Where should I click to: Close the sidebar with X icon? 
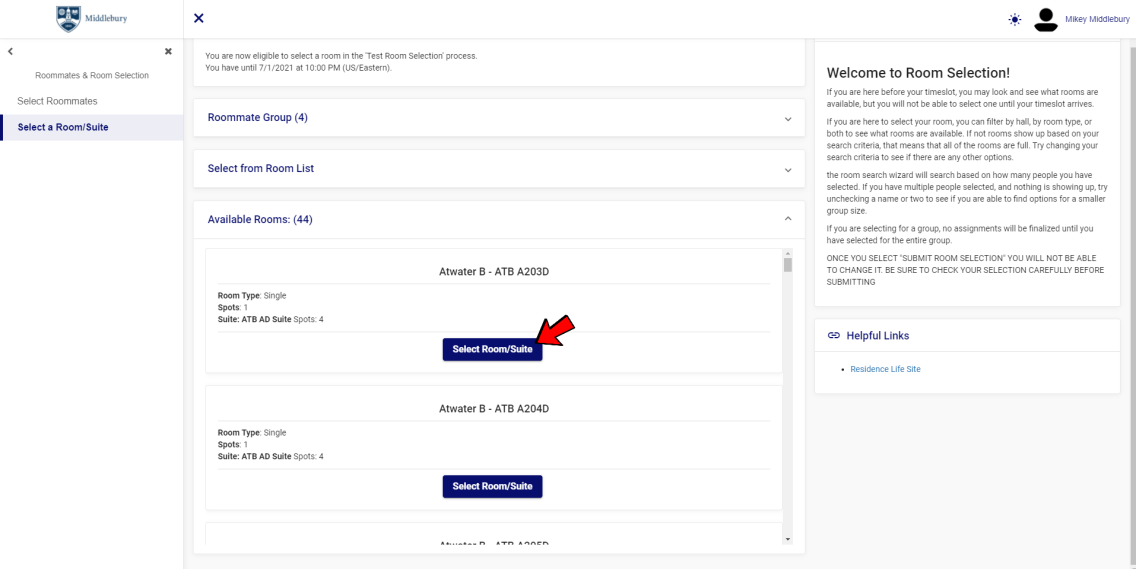click(x=168, y=51)
